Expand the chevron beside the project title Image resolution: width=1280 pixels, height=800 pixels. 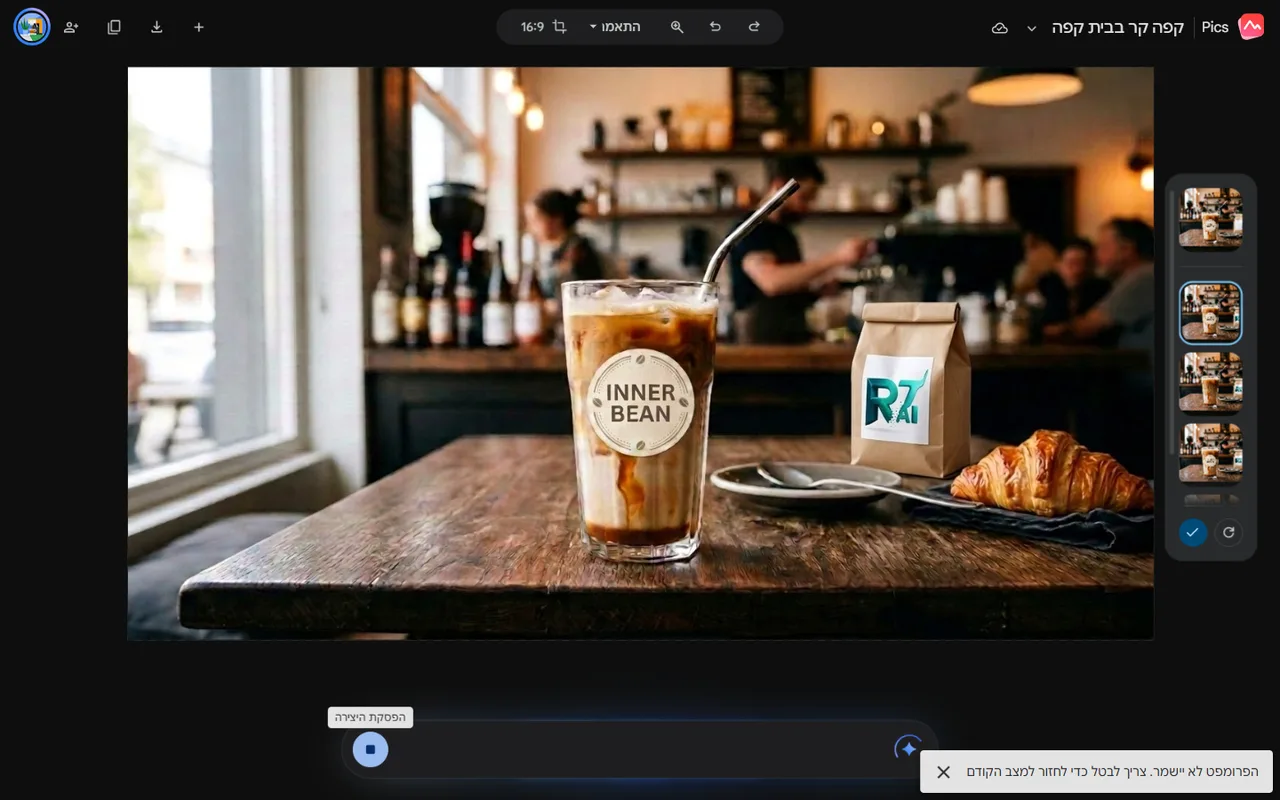pos(1032,28)
